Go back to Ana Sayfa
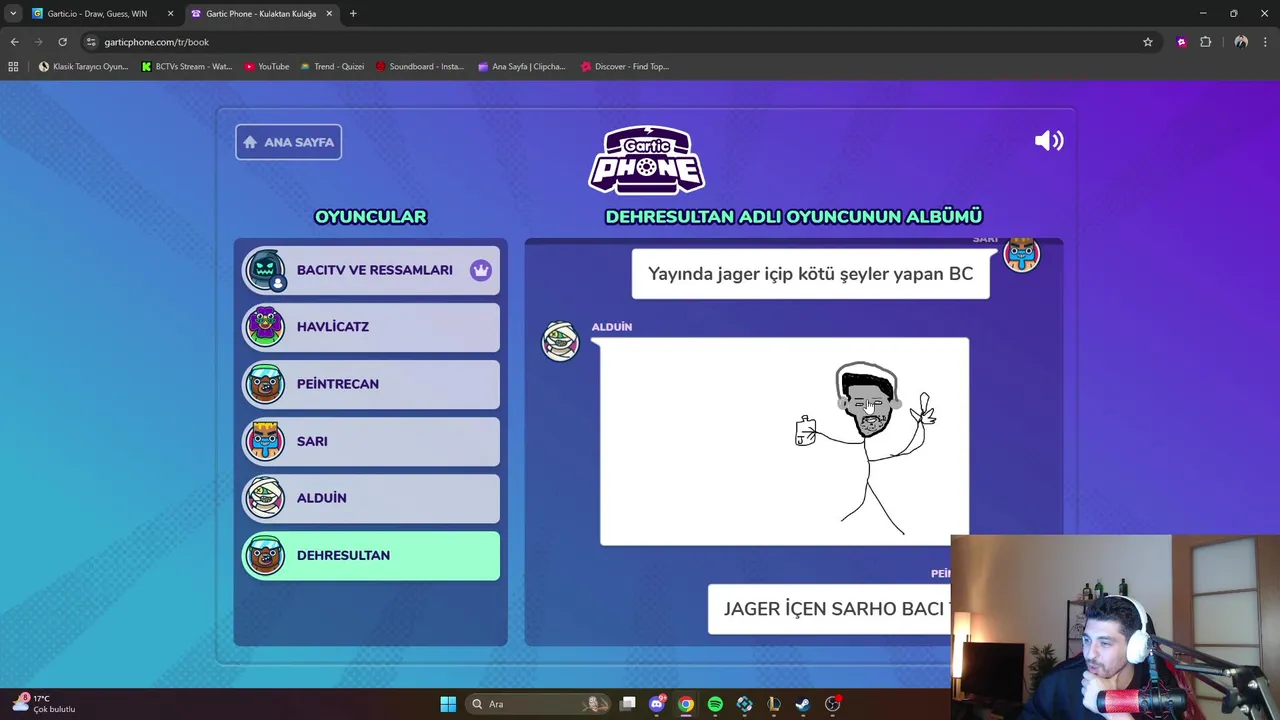This screenshot has width=1280, height=720. 288,142
